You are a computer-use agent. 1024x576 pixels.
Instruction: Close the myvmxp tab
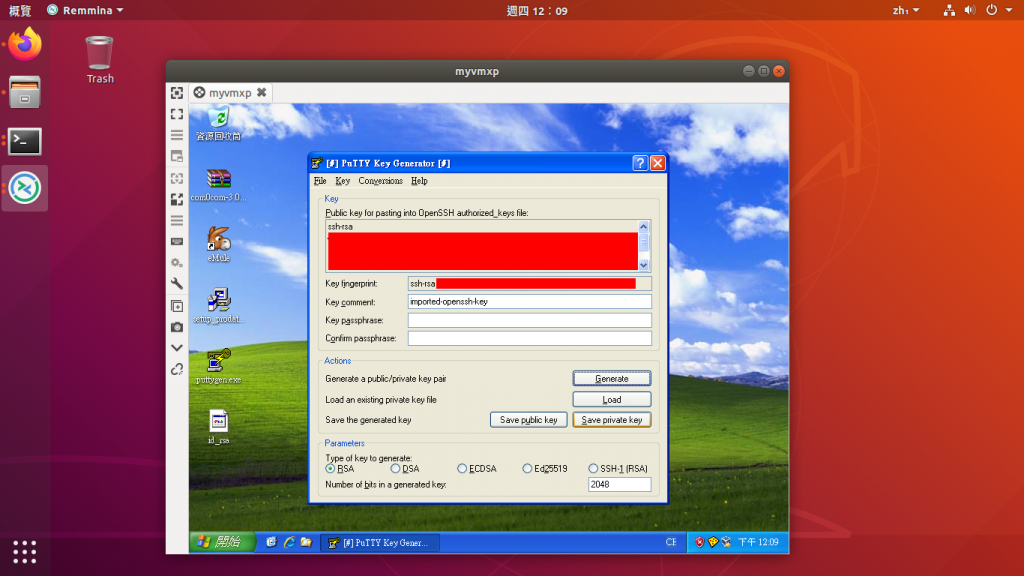(x=262, y=93)
